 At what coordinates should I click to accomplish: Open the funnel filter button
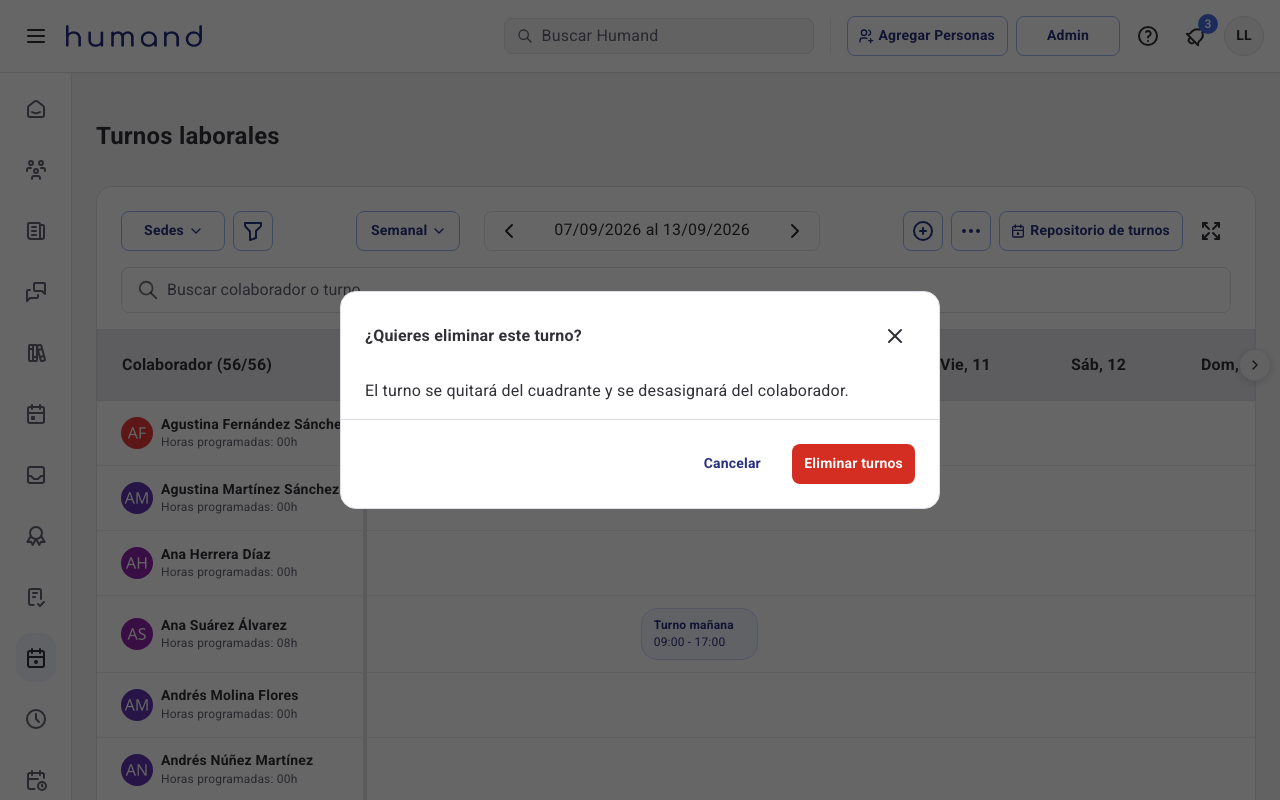coord(253,231)
